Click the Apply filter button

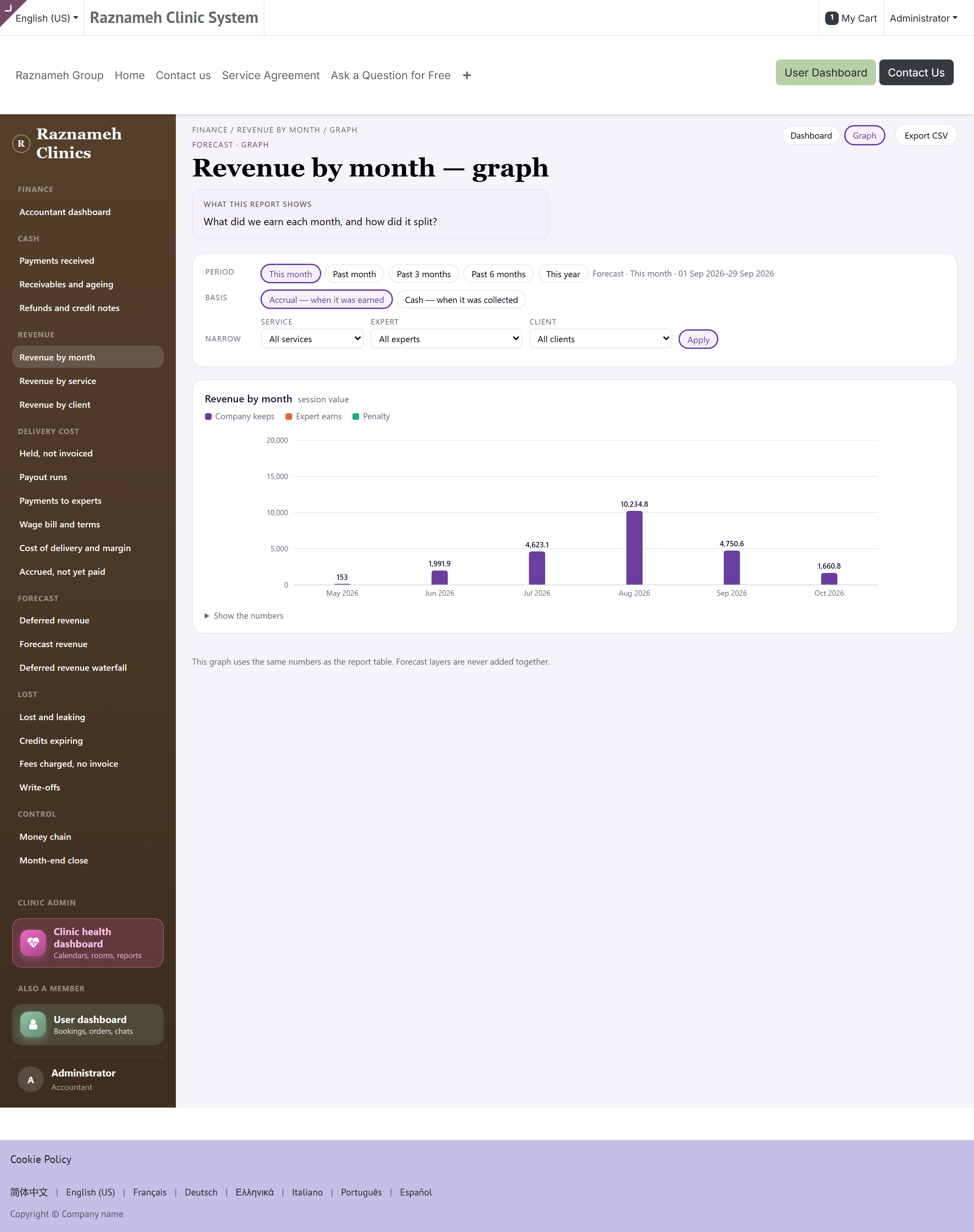click(698, 340)
